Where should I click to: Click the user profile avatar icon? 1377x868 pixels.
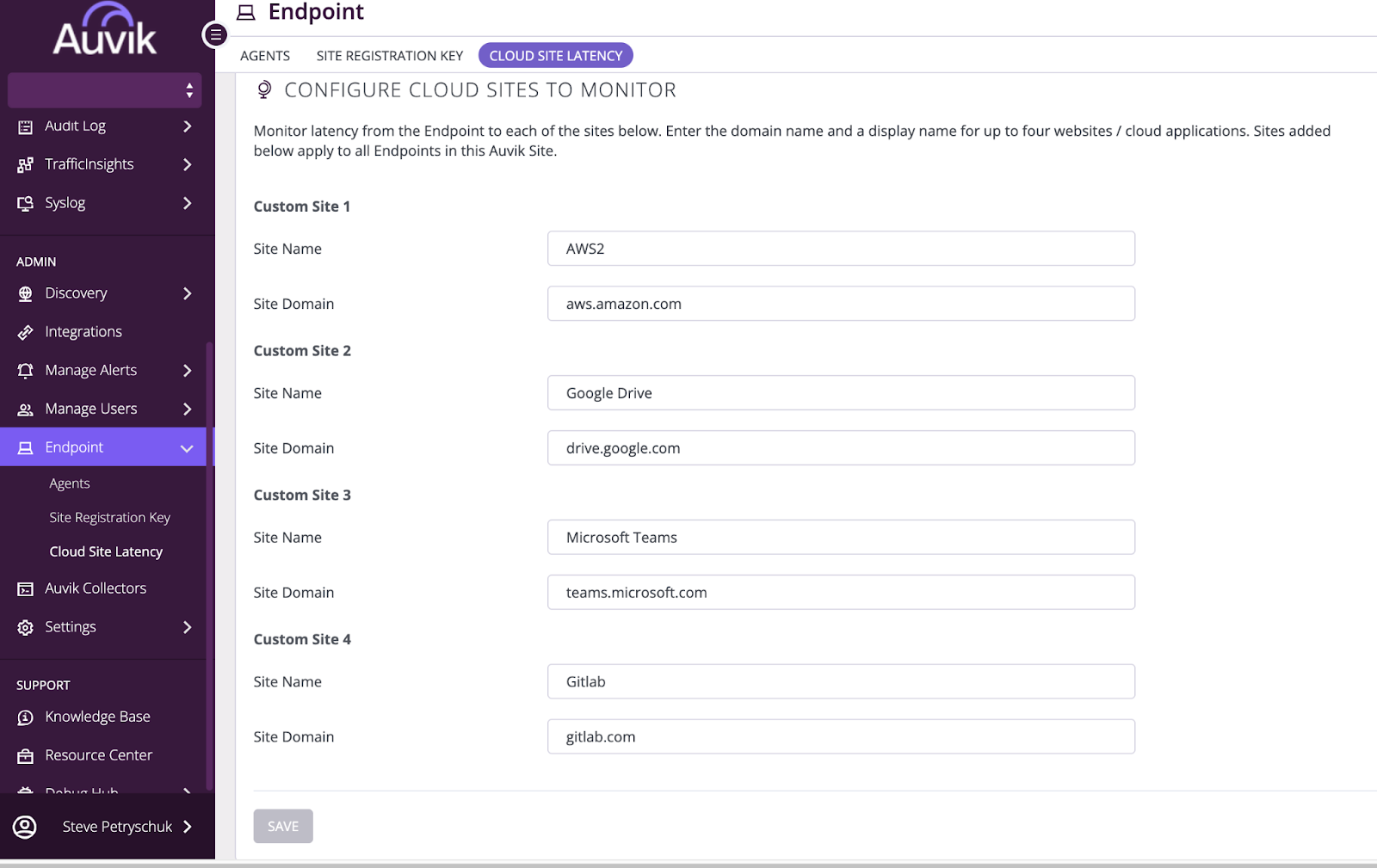(x=25, y=827)
